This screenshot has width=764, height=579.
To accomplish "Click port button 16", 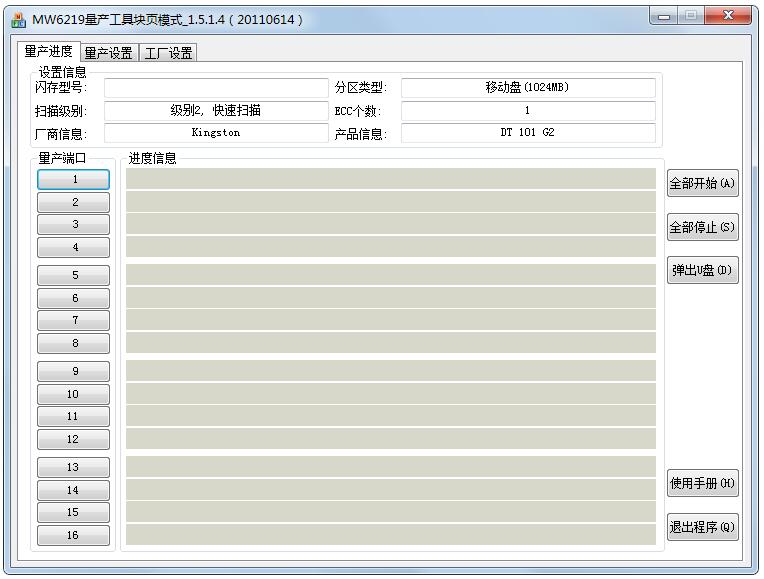I will tap(74, 536).
